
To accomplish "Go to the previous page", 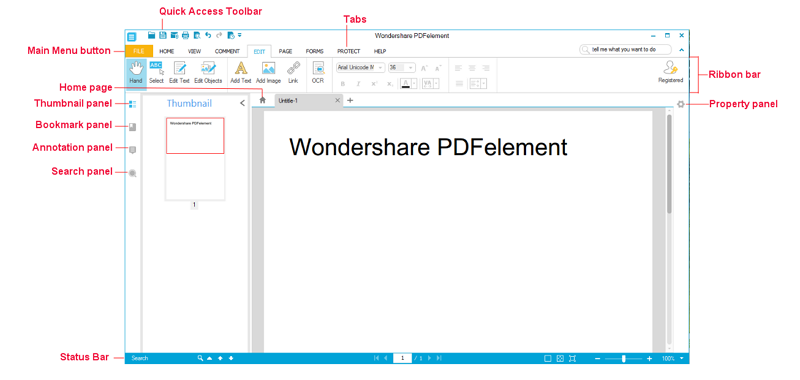I will tap(386, 359).
